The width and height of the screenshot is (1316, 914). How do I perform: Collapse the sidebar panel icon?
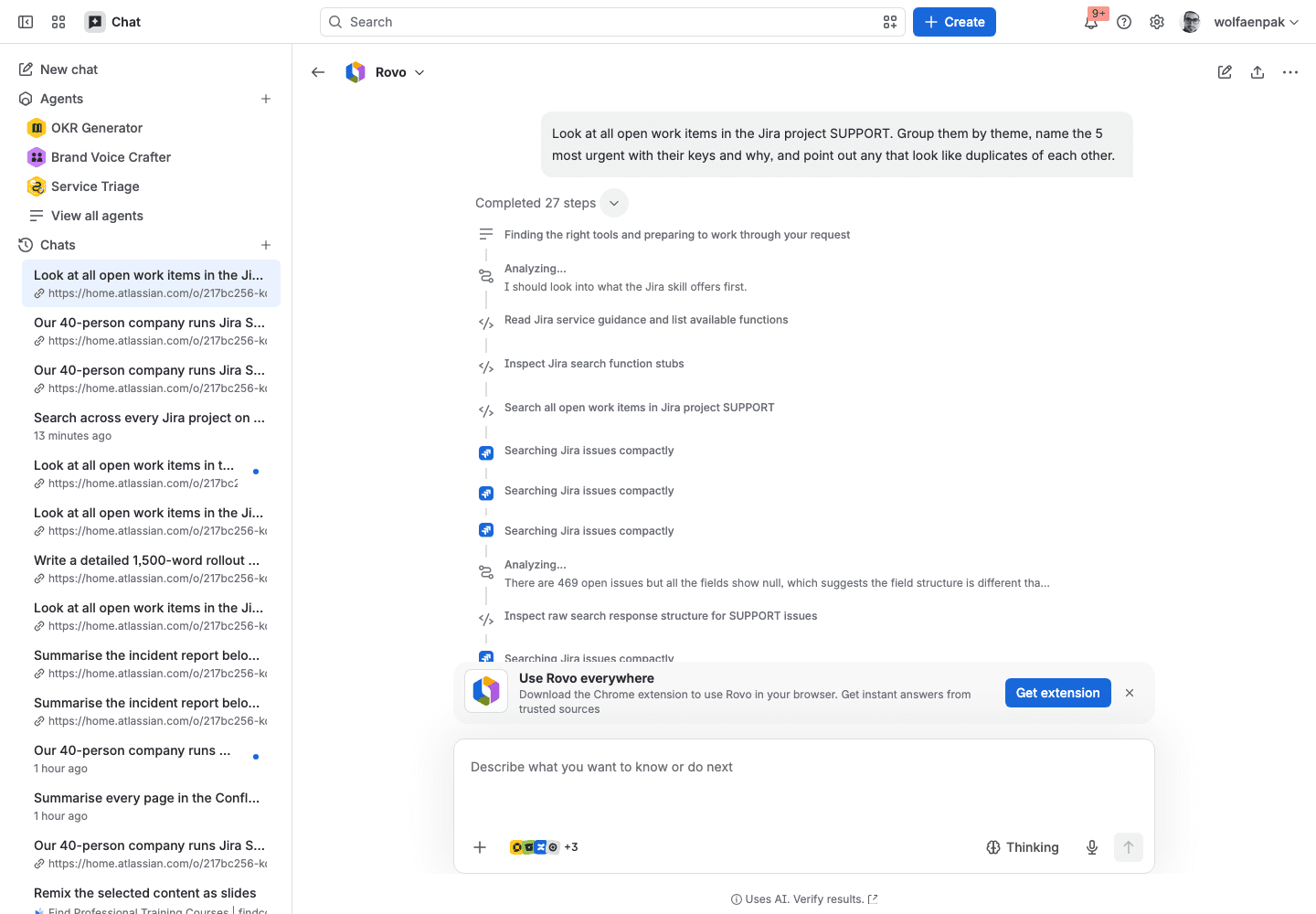click(x=26, y=22)
